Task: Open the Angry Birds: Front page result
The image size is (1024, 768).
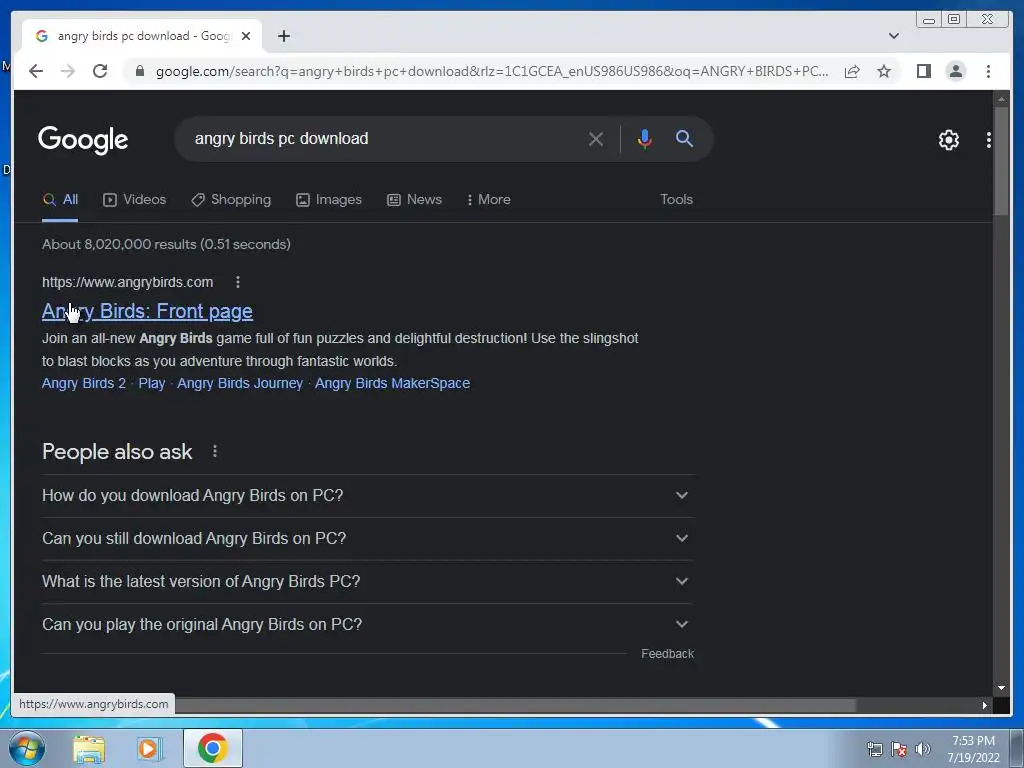Action: click(147, 312)
